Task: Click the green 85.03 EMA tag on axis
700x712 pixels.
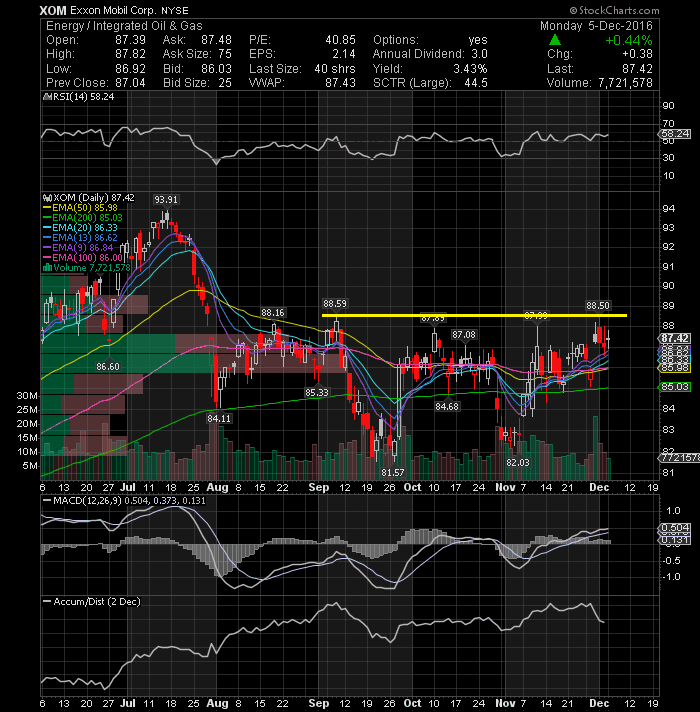Action: coord(674,387)
